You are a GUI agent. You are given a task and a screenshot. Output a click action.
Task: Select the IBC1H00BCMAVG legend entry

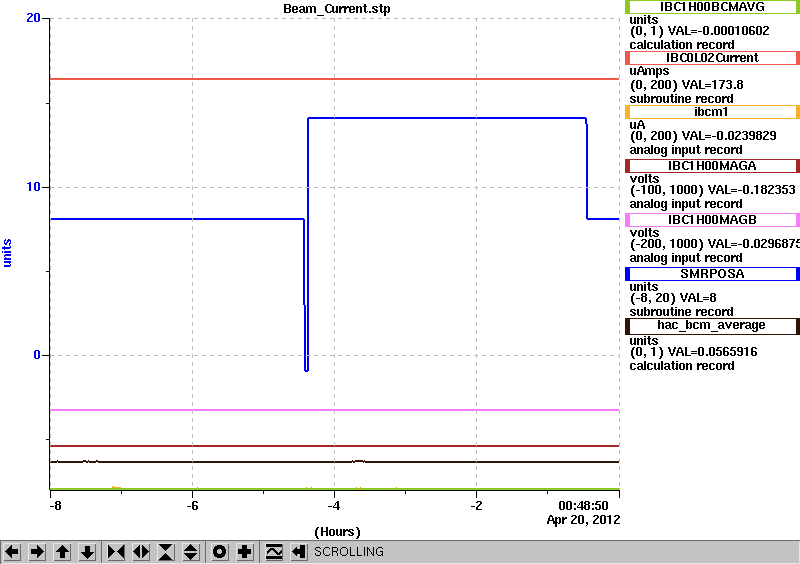[712, 7]
